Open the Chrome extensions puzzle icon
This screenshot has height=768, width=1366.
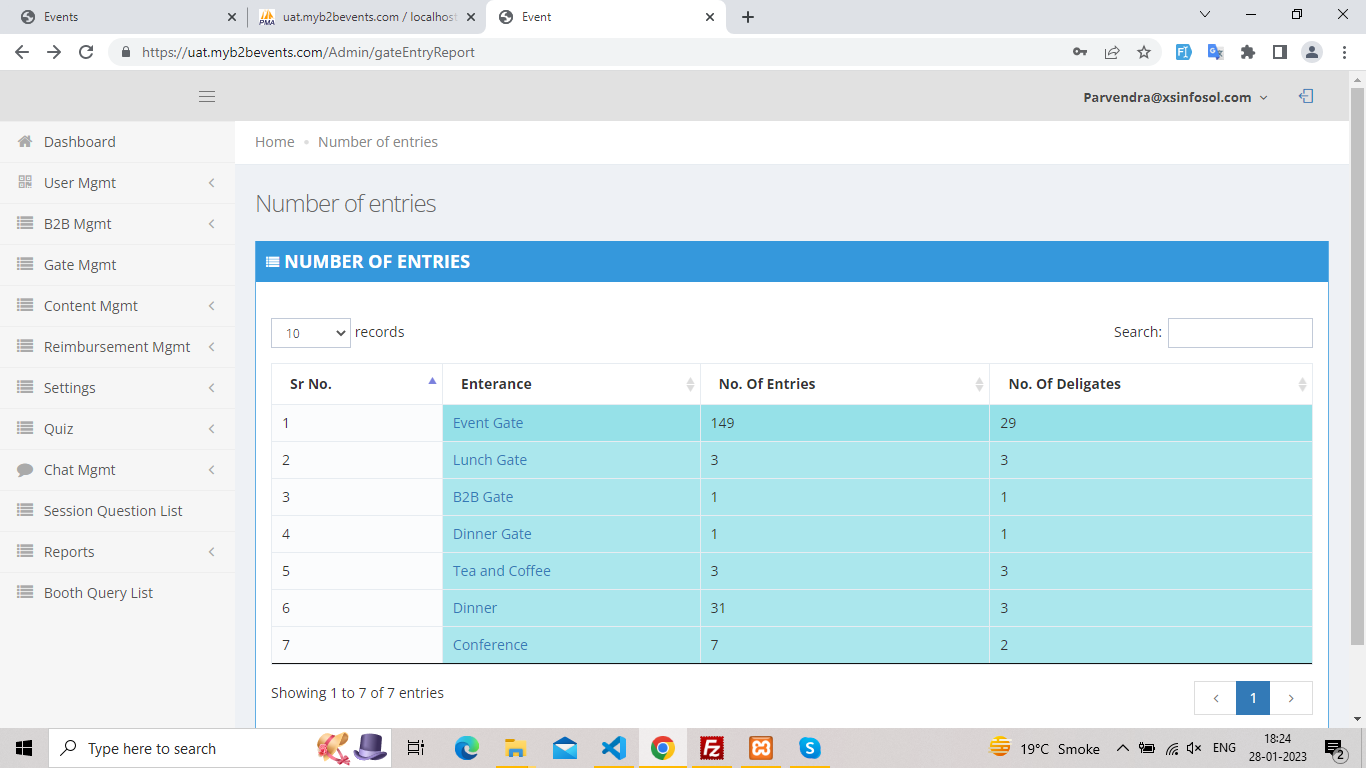1248,52
